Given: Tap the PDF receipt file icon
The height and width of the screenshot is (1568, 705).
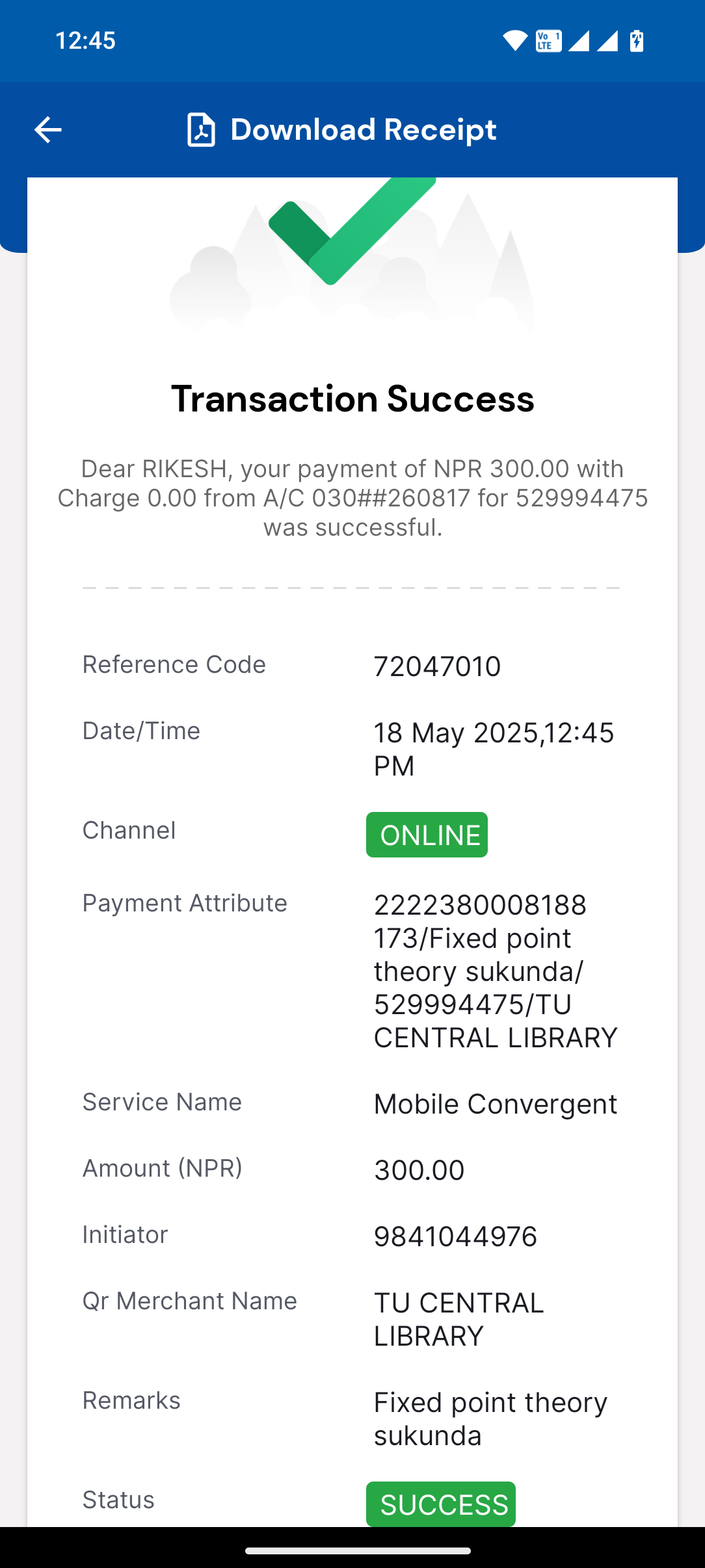Looking at the screenshot, I should click(201, 129).
